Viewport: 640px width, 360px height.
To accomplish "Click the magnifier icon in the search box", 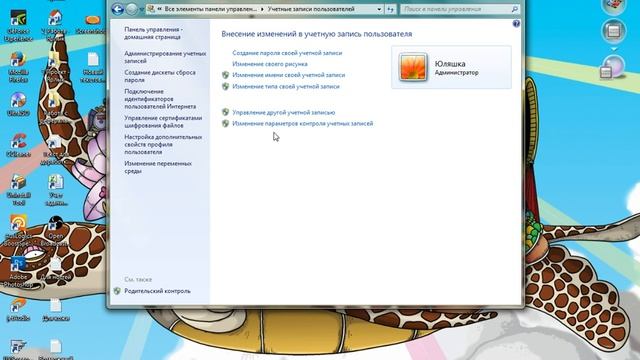I will pos(515,9).
